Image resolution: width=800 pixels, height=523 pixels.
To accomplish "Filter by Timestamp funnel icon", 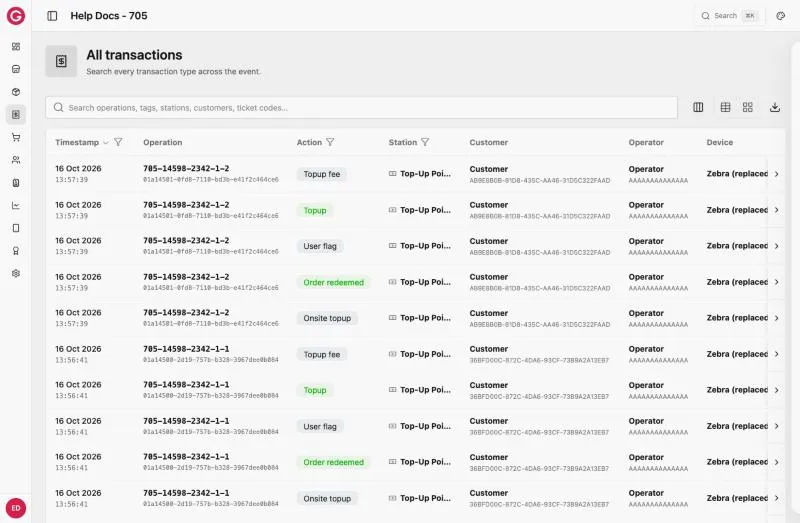I will click(x=118, y=142).
